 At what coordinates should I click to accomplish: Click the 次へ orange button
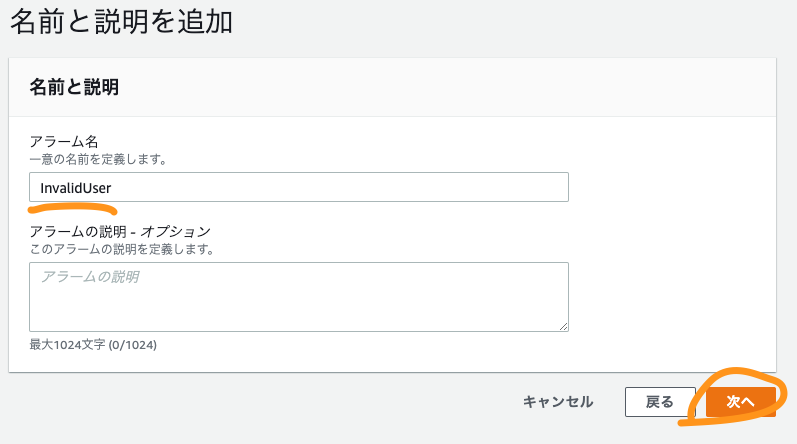click(741, 402)
